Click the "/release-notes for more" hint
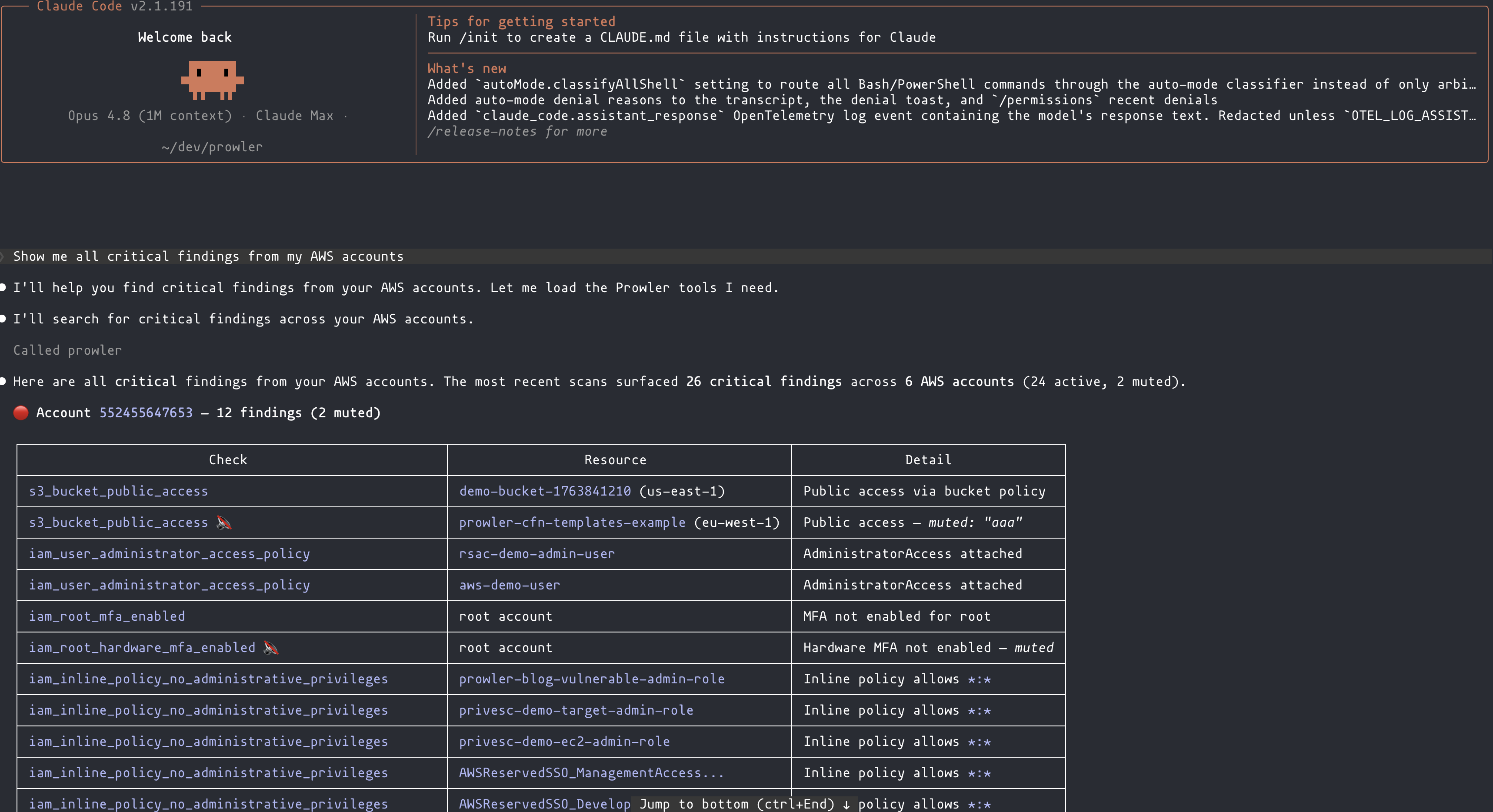 (517, 131)
